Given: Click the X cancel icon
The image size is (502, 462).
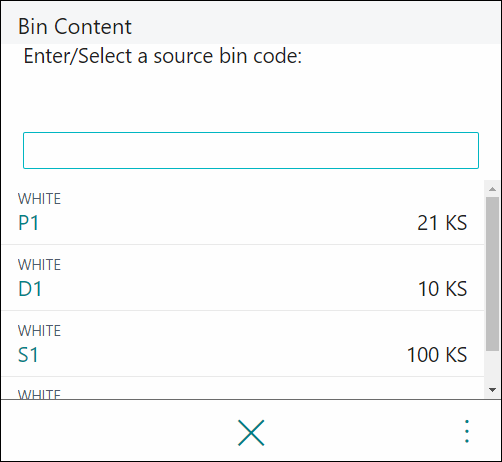Looking at the screenshot, I should (251, 433).
